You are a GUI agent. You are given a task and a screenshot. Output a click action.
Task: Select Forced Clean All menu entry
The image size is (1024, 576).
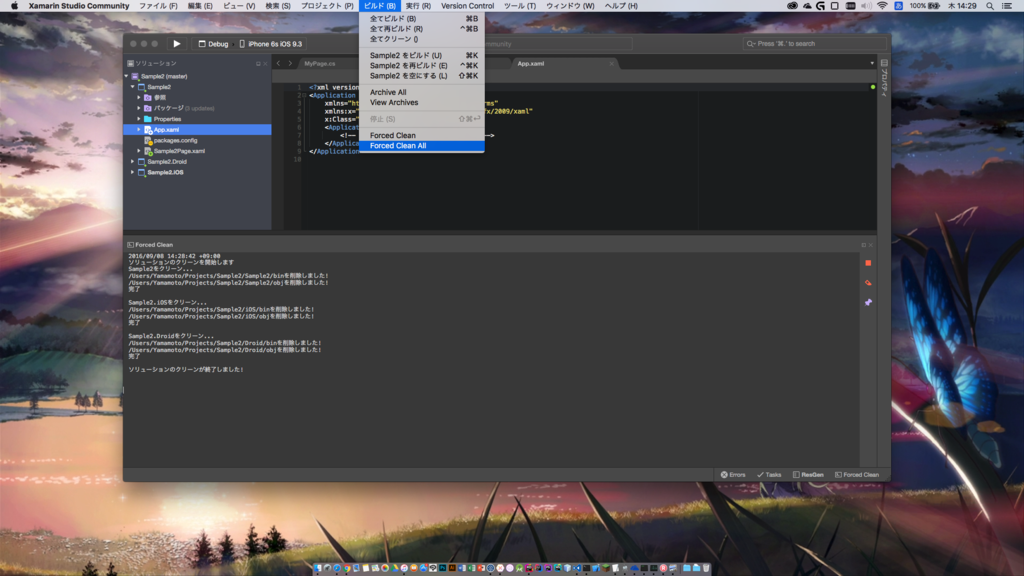(422, 146)
